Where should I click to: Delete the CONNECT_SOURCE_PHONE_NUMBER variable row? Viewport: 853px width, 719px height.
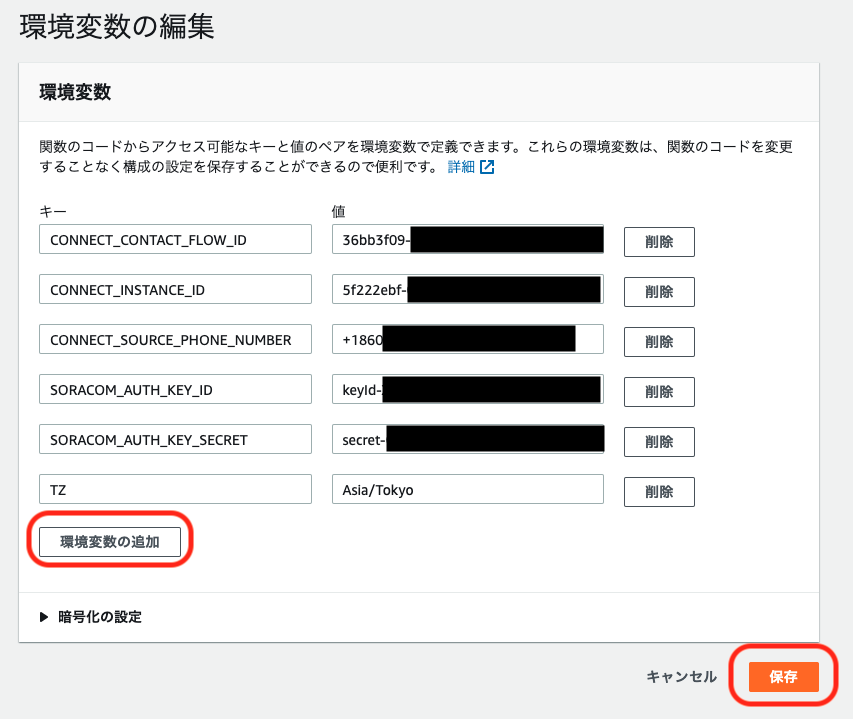[659, 342]
